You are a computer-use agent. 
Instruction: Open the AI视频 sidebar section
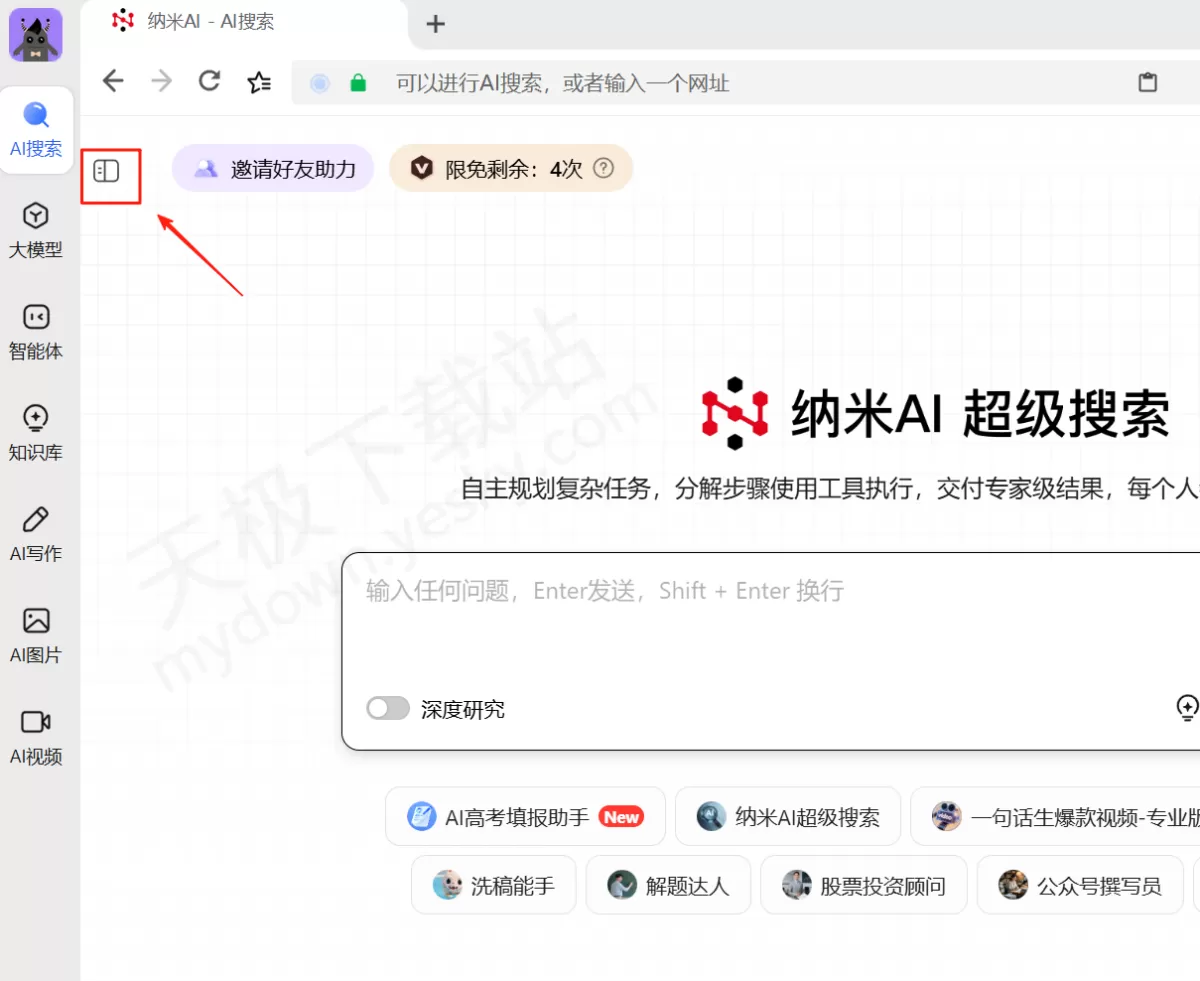point(36,737)
